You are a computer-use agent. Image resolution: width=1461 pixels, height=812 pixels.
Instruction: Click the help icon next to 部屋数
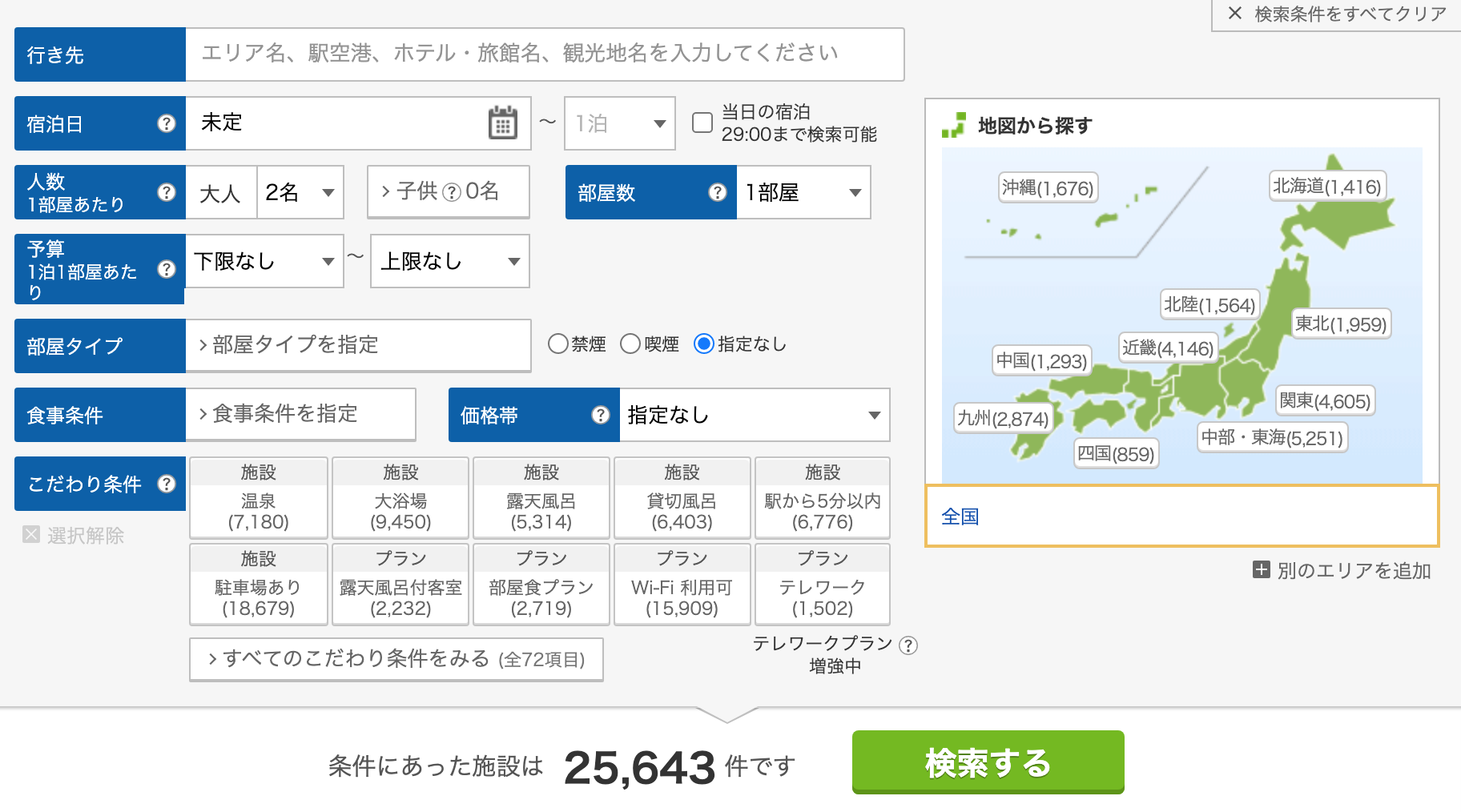coord(715,192)
